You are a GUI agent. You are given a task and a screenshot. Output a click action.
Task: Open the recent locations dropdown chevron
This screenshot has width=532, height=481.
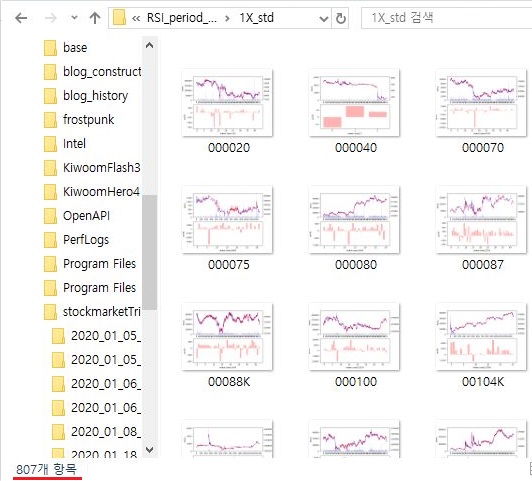tap(74, 18)
